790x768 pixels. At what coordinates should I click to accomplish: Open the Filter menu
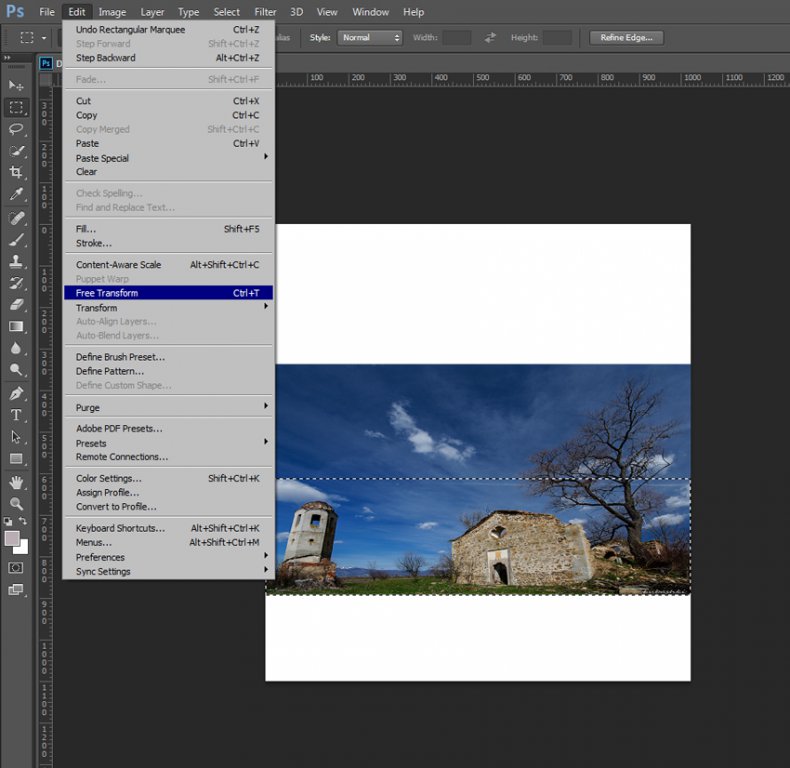(265, 12)
